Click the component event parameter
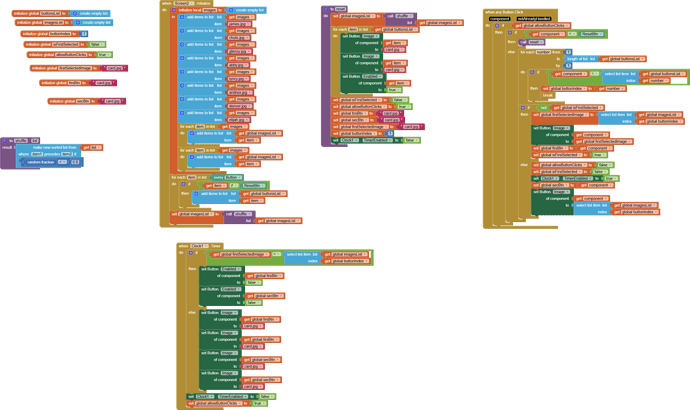The width and height of the screenshot is (690, 410). coord(499,19)
